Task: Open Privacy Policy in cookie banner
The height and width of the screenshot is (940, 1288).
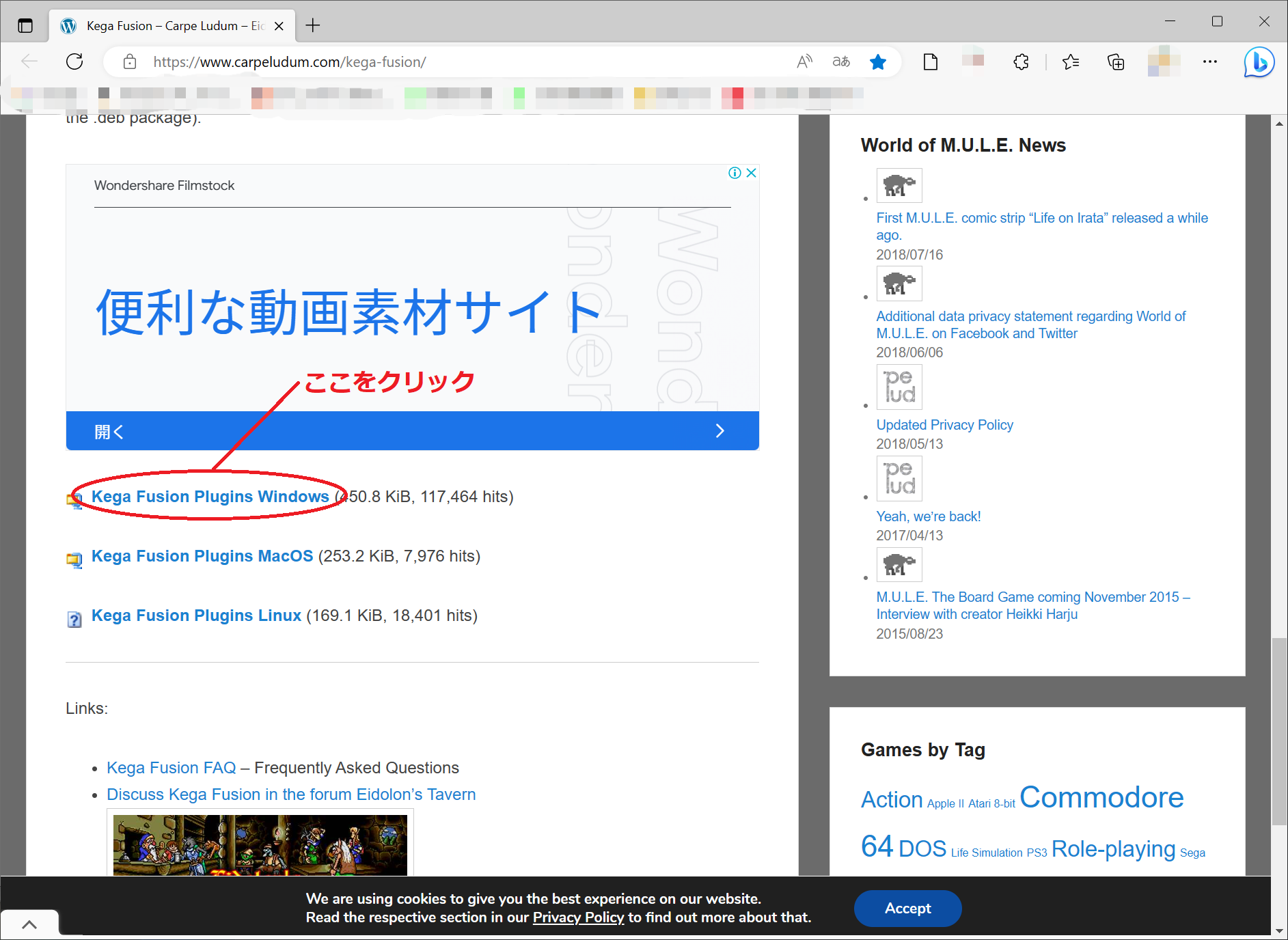Action: click(x=578, y=917)
